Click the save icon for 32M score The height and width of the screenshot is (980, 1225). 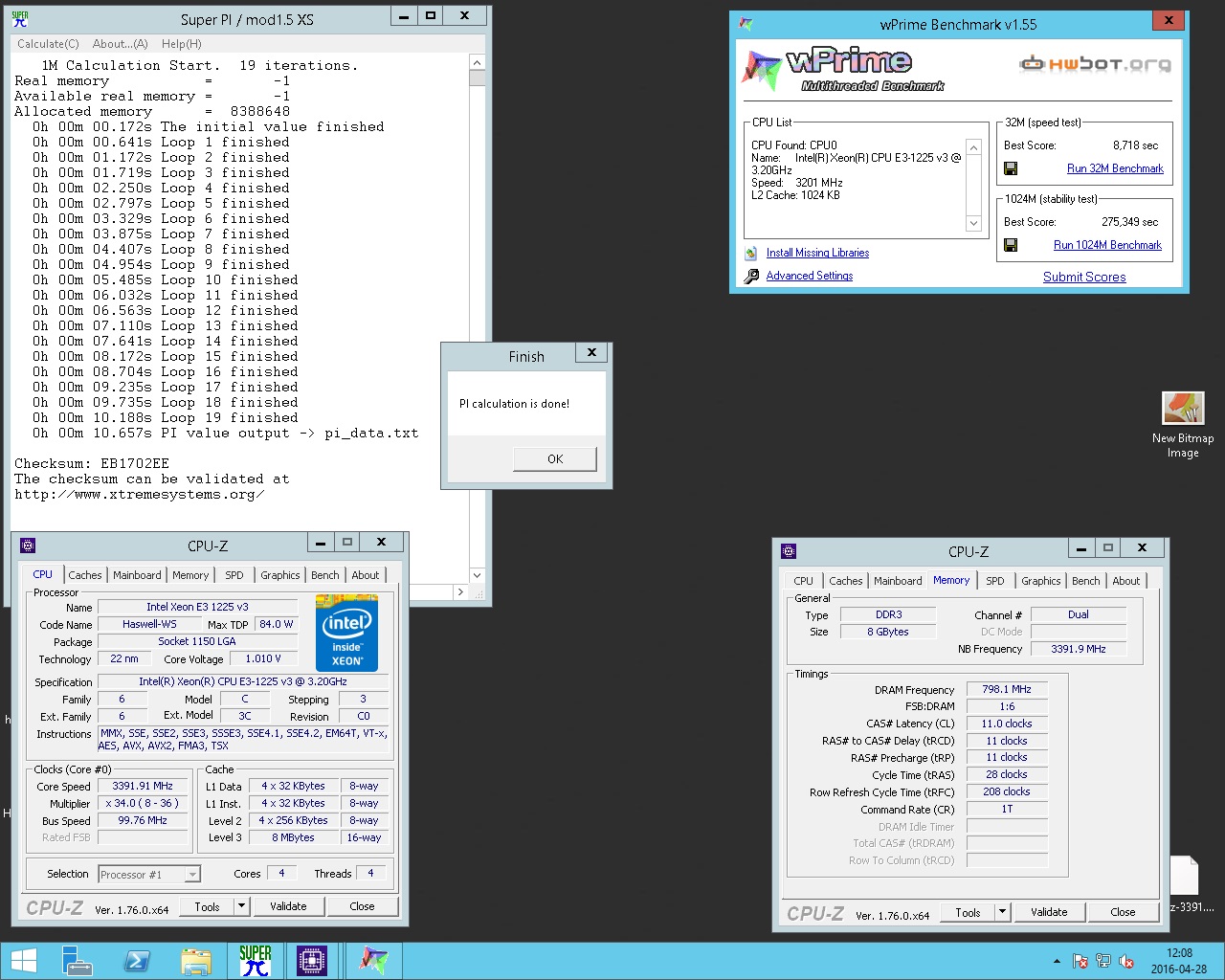[1011, 168]
